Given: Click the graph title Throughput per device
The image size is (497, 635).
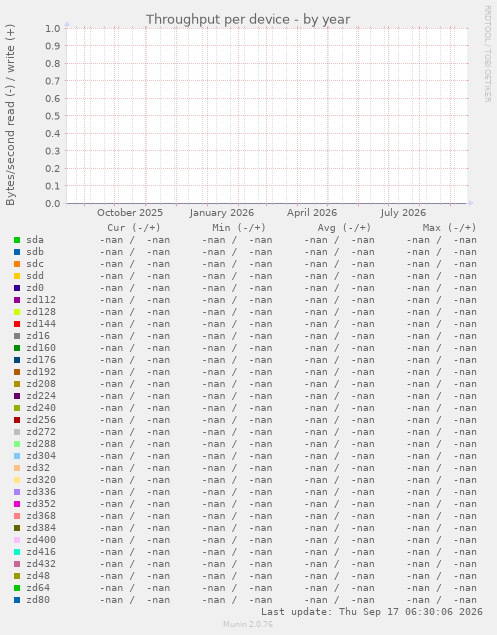Looking at the screenshot, I should coord(248,19).
